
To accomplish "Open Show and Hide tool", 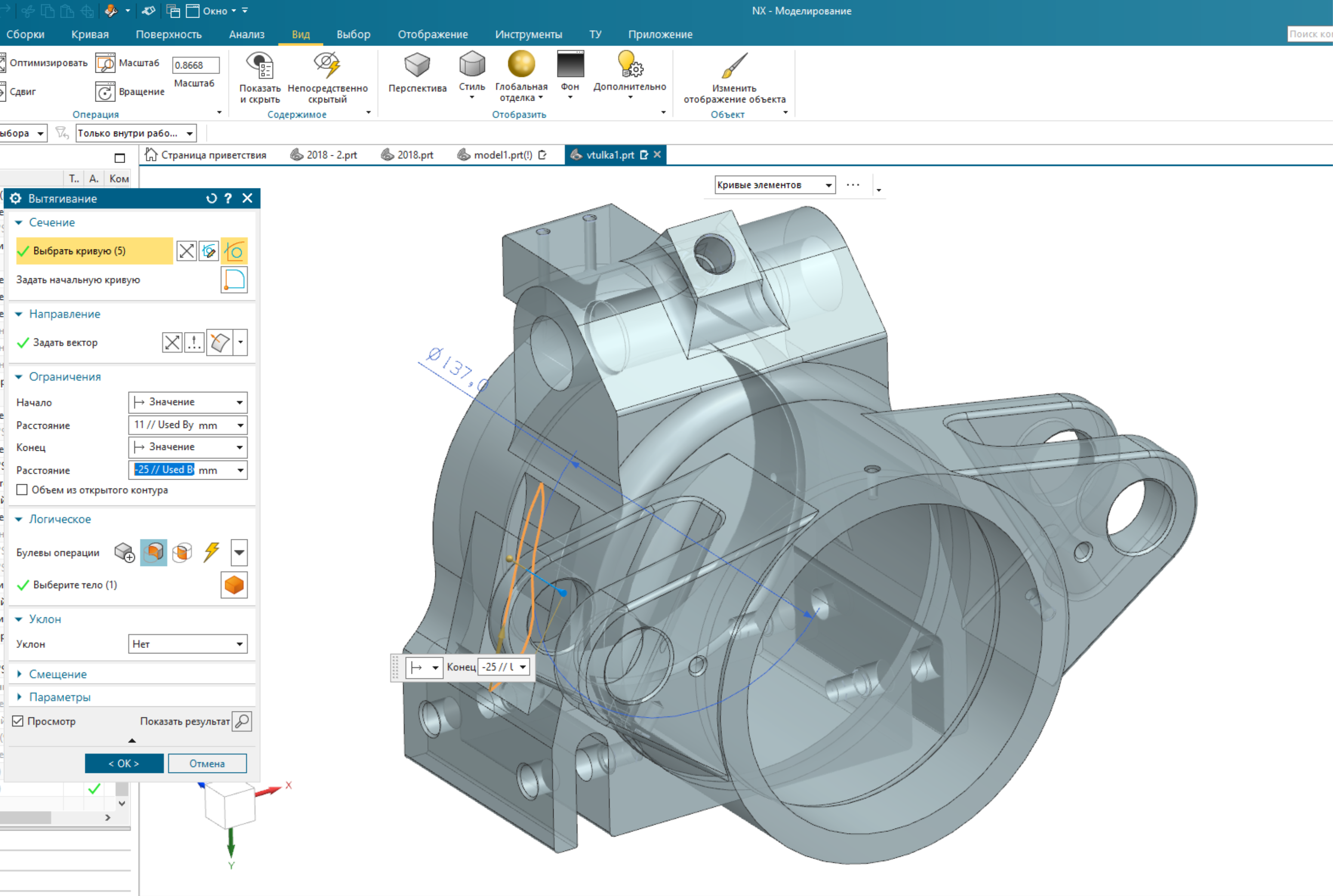I will click(260, 65).
